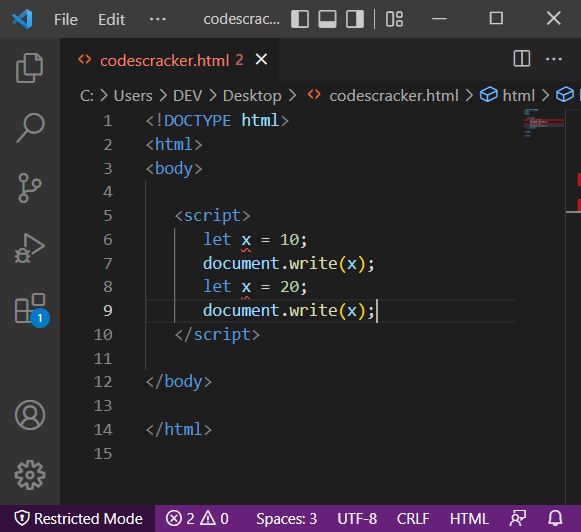Viewport: 581px width, 532px height.
Task: Click DEV in the breadcrumb path
Action: pos(187,96)
